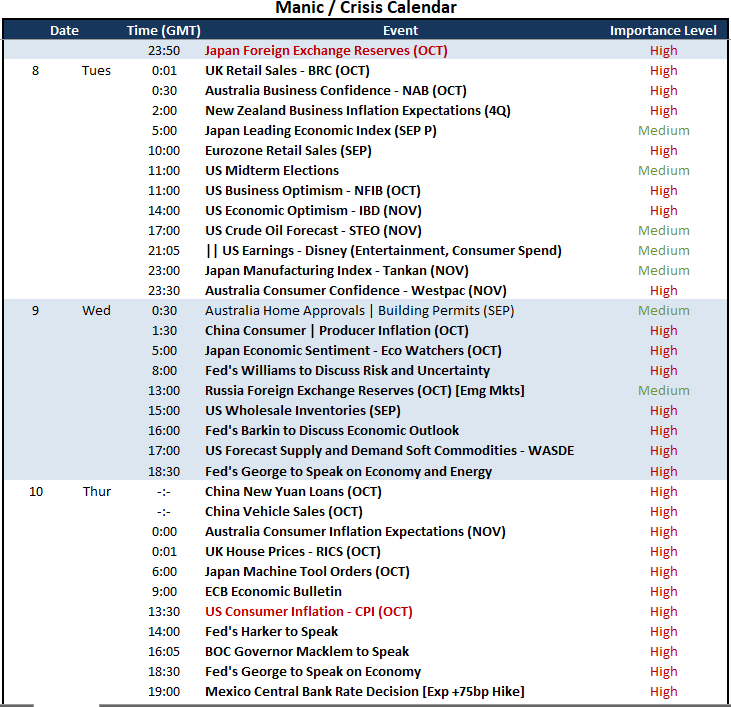Select Fed's George to Speak on Economy, 18:30 Thursday
Image resolution: width=731 pixels, height=707 pixels.
tap(313, 672)
